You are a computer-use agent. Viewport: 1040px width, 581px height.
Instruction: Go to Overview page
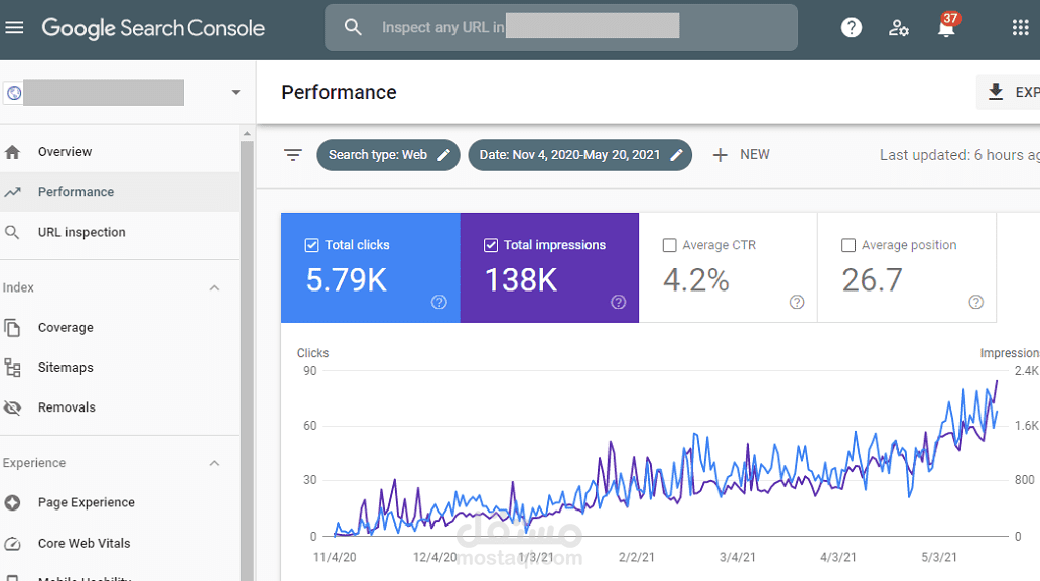coord(119,152)
